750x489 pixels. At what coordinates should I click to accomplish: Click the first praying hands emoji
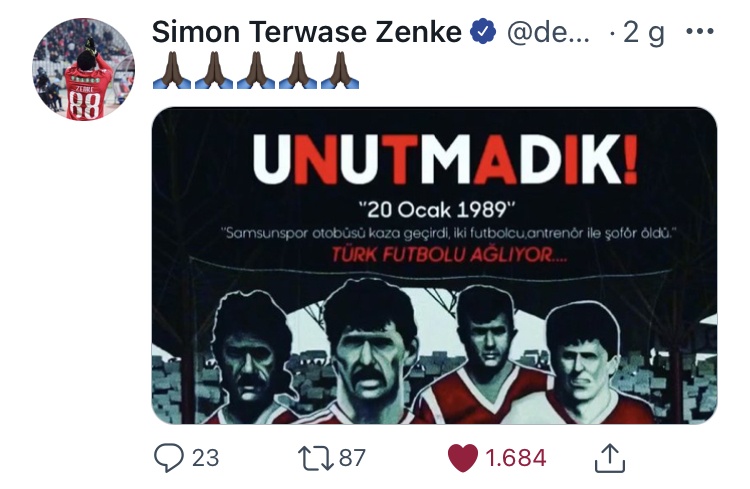172,70
